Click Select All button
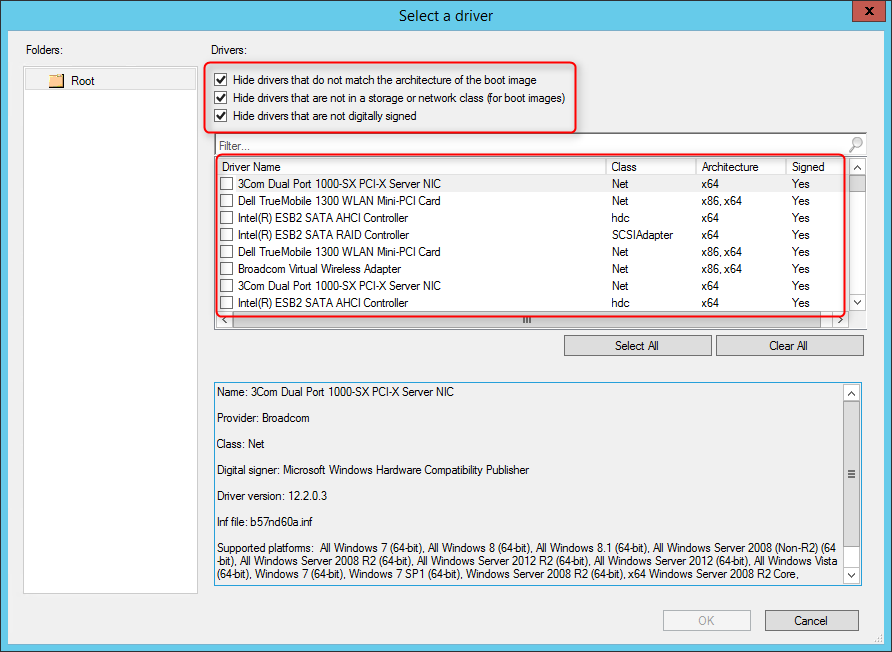The height and width of the screenshot is (652, 892). pos(637,346)
